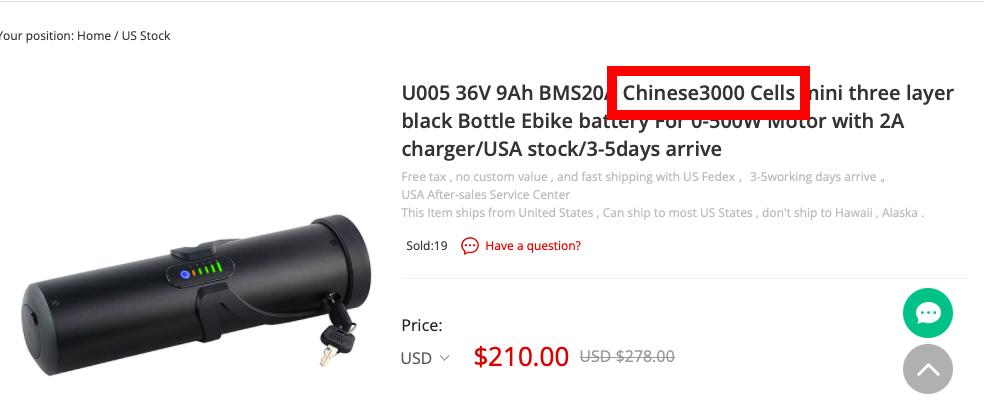This screenshot has width=984, height=402.
Task: Click the ships from United States note
Action: pyautogui.click(x=663, y=213)
